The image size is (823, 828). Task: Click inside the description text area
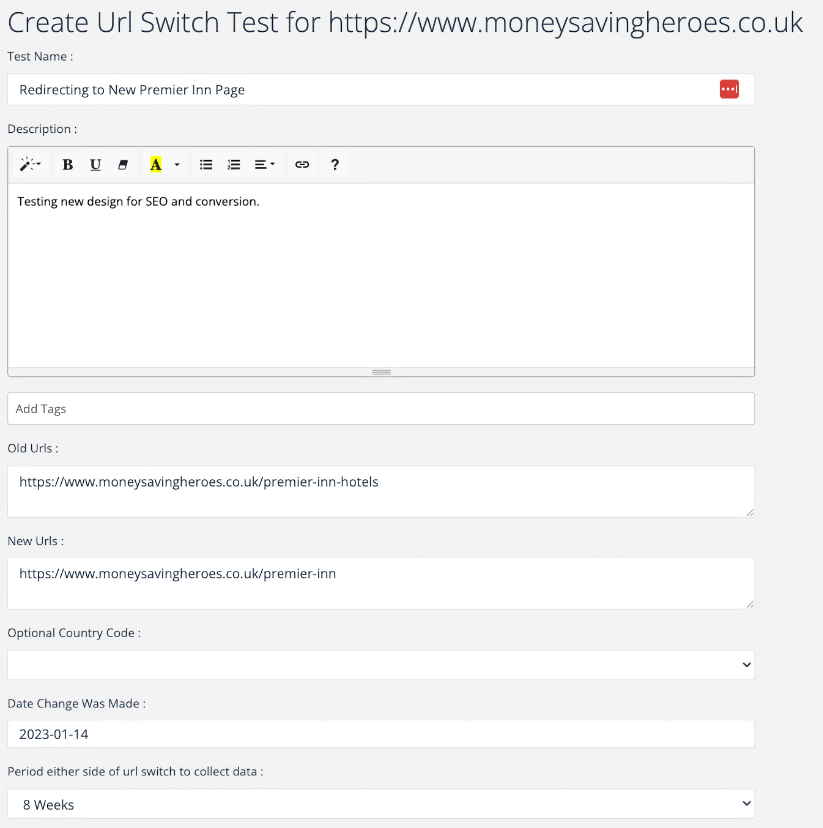point(380,280)
